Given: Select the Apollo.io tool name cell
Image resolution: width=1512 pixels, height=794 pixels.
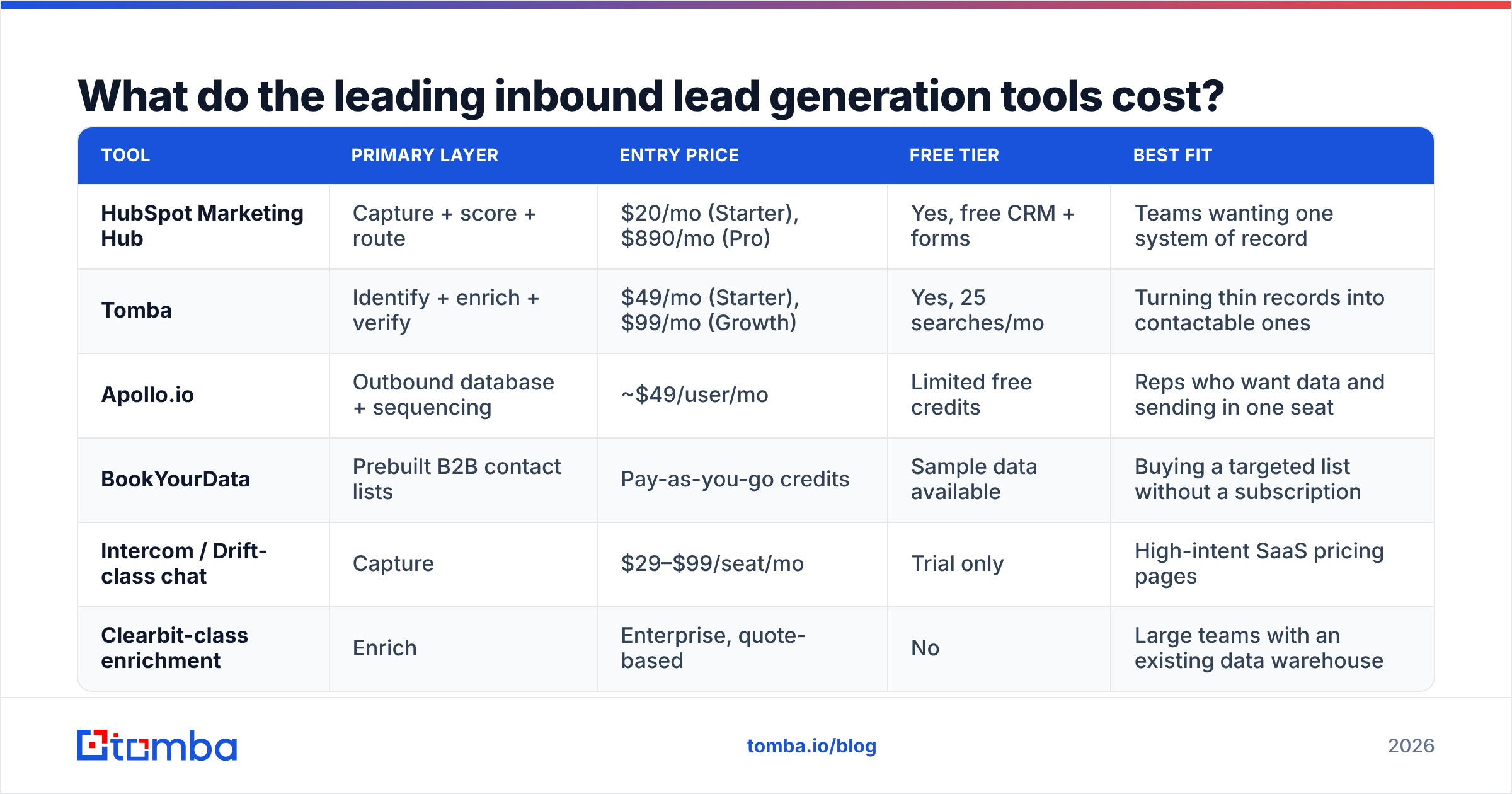Looking at the screenshot, I should [203, 395].
